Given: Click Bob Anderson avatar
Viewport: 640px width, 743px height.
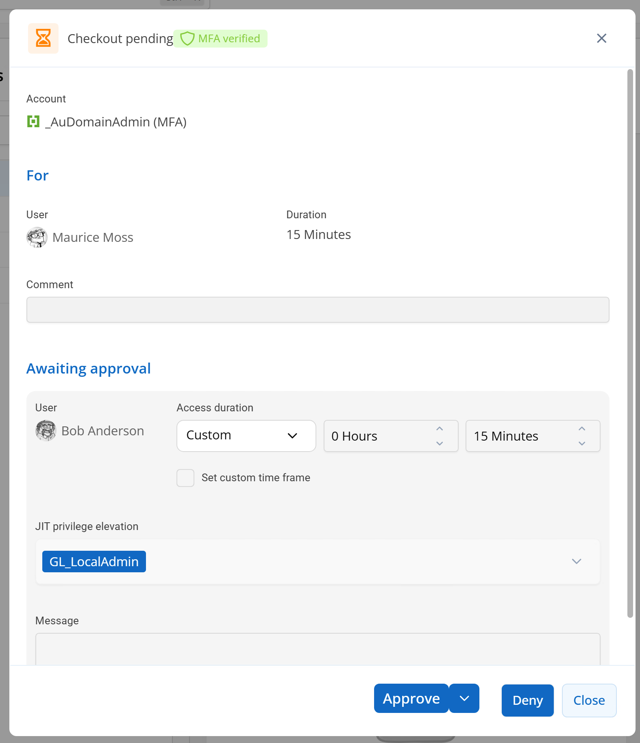Looking at the screenshot, I should 45,431.
